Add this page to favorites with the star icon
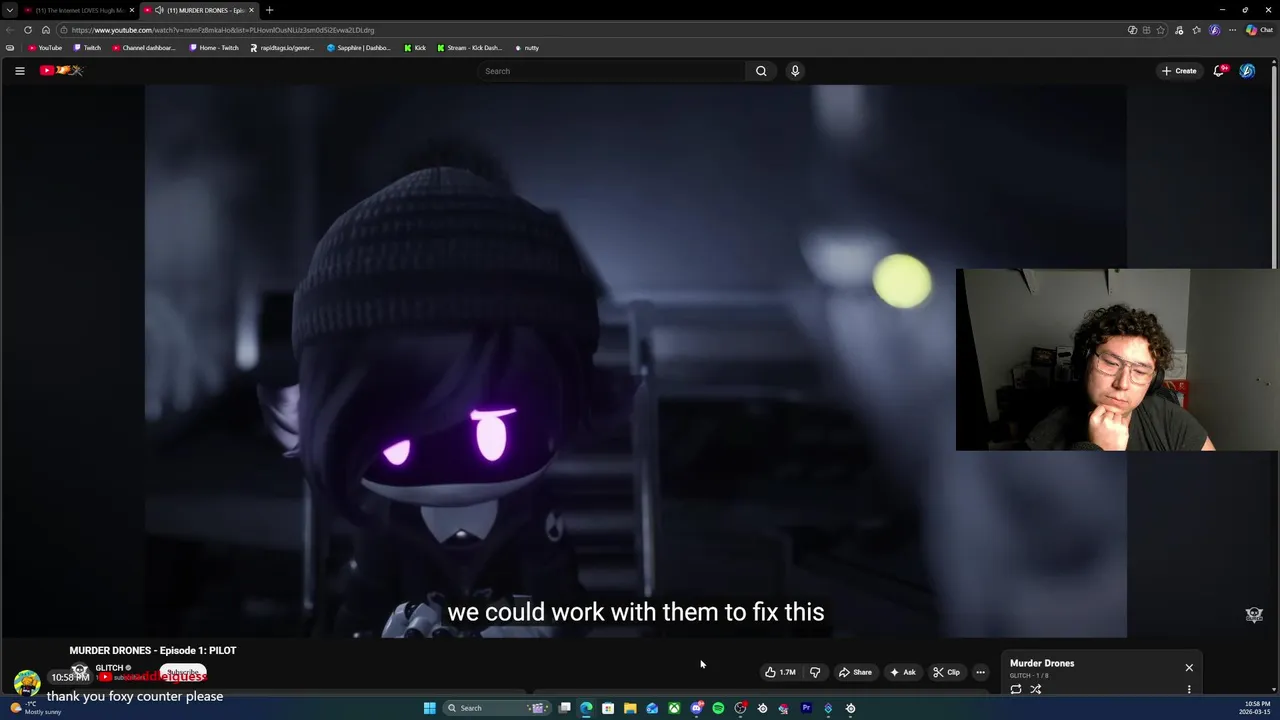1280x720 pixels. click(1160, 30)
